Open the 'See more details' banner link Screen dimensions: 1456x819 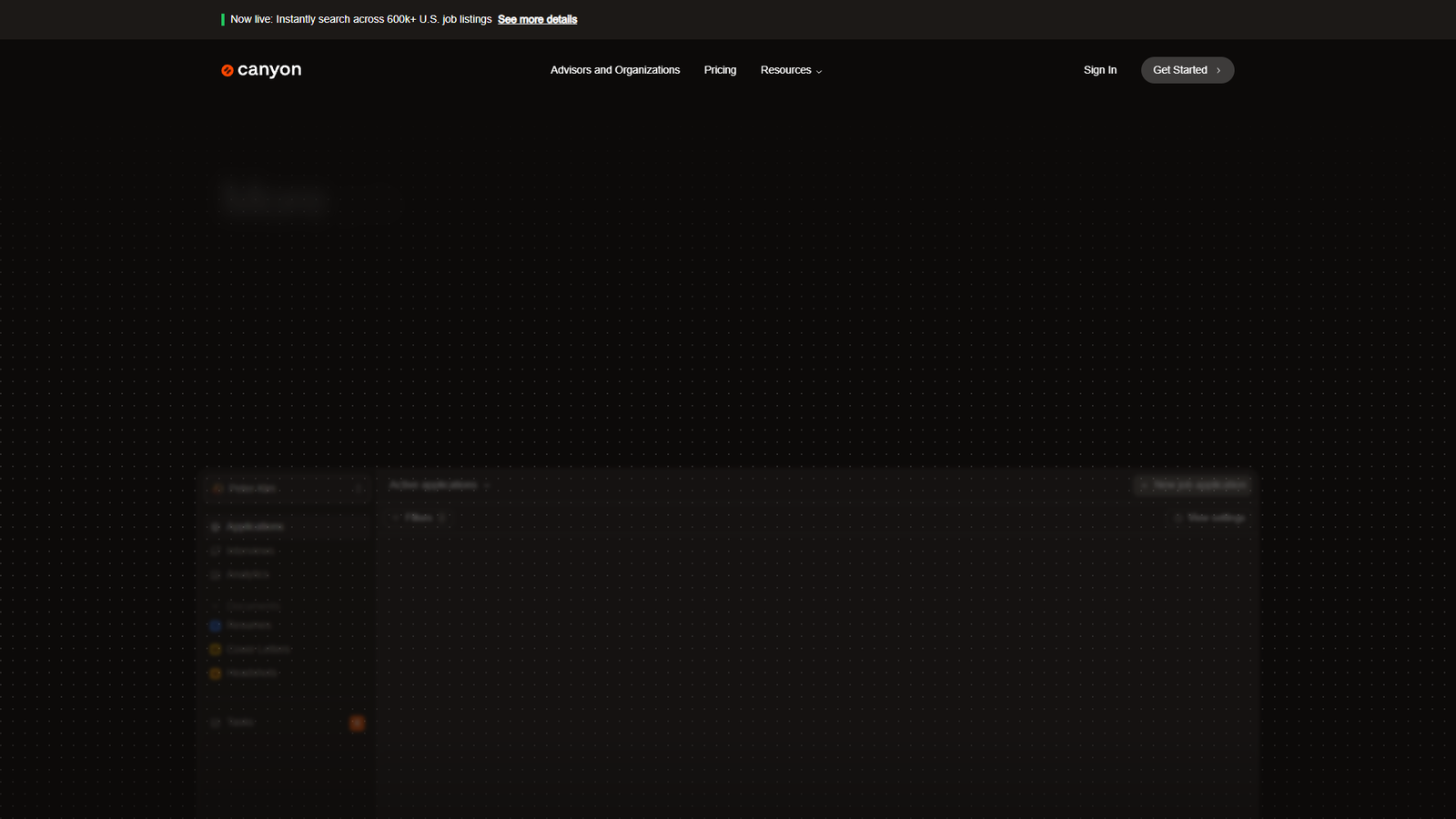pos(537,19)
